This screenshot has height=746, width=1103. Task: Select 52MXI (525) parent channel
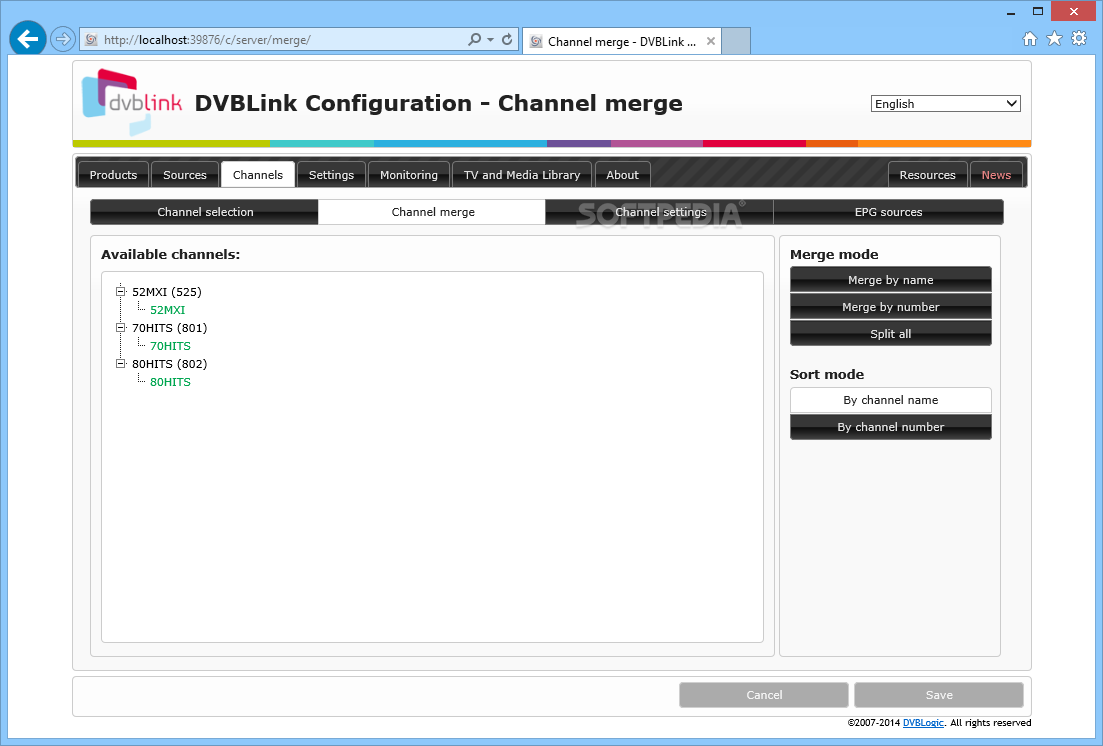167,291
